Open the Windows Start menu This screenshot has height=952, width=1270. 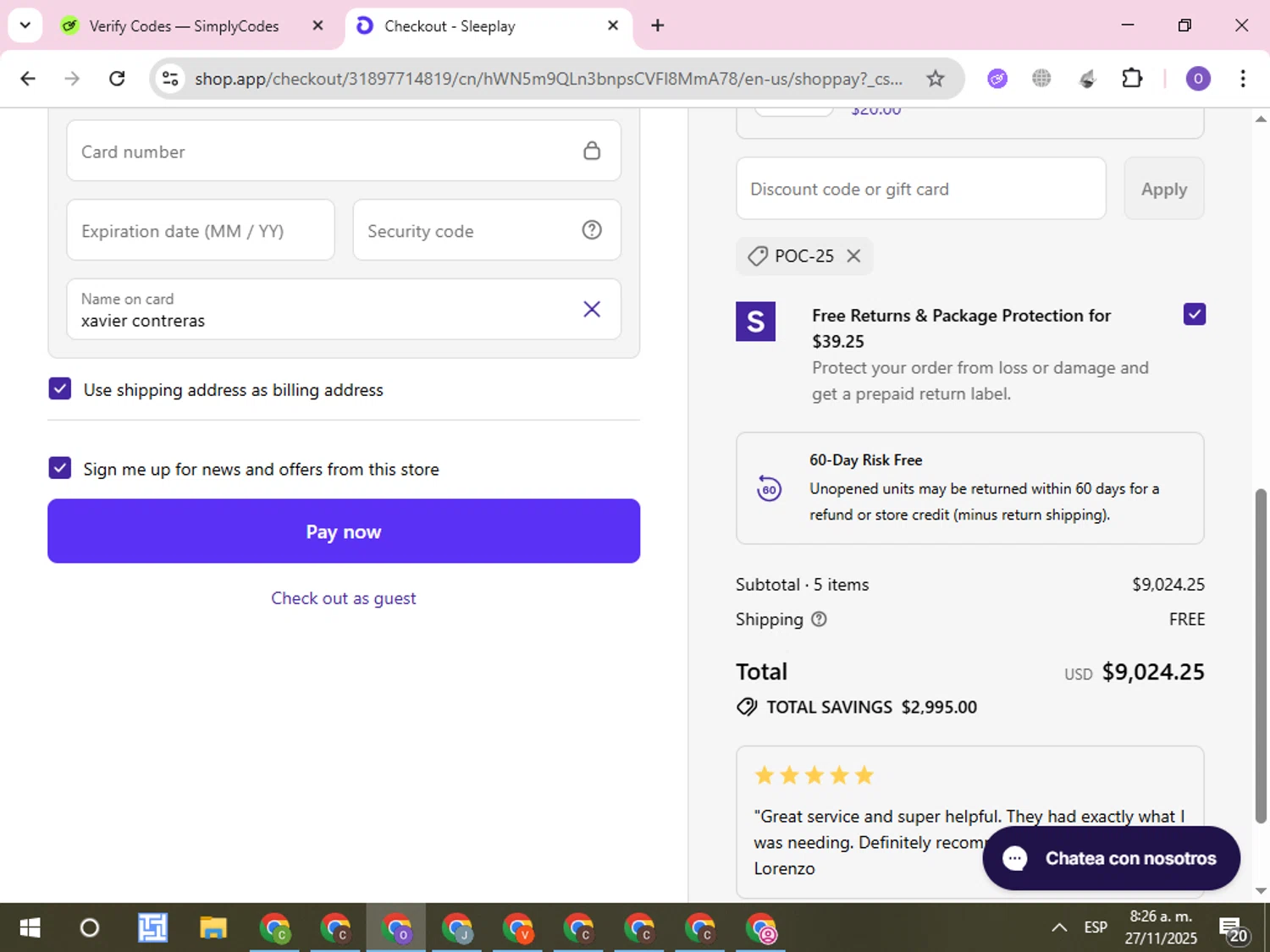coord(30,928)
